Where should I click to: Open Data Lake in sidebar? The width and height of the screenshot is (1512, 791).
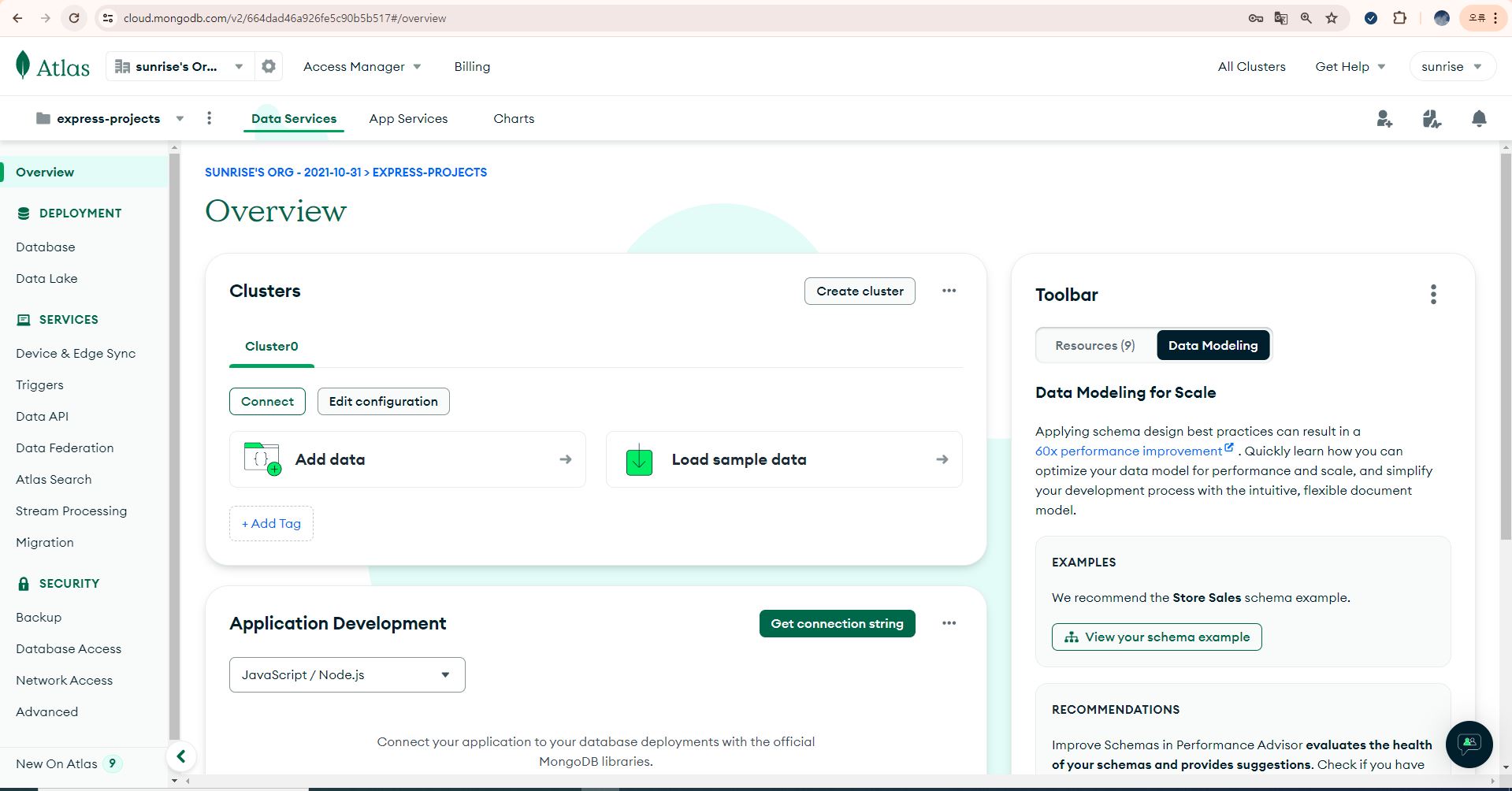tap(46, 279)
